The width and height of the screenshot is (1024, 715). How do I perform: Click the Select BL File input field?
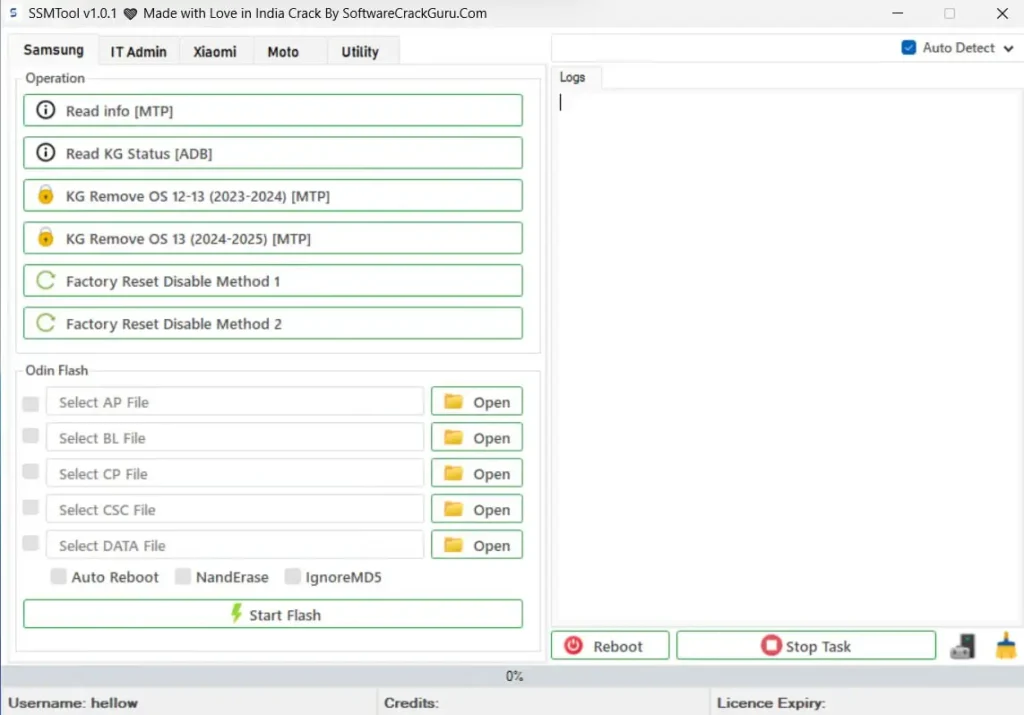click(x=235, y=438)
